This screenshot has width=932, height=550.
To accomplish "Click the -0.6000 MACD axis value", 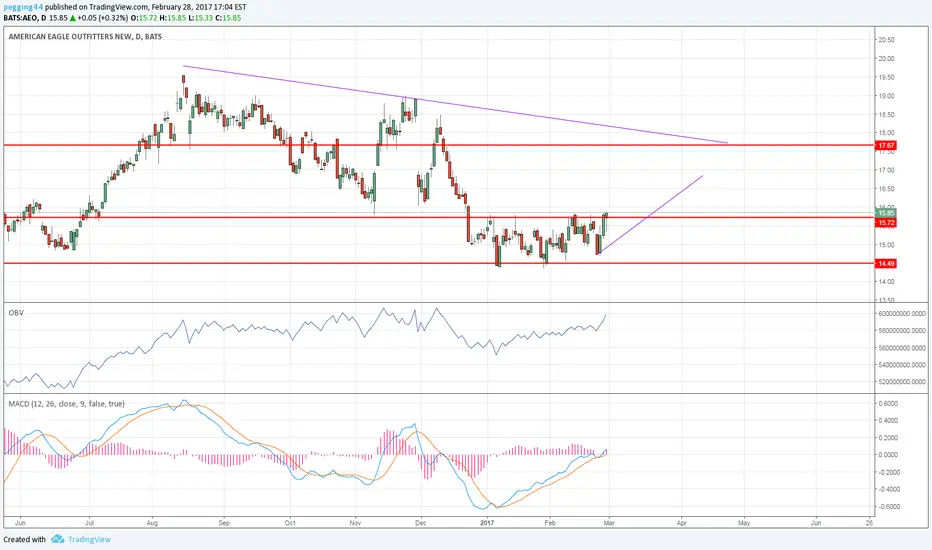I will (887, 507).
